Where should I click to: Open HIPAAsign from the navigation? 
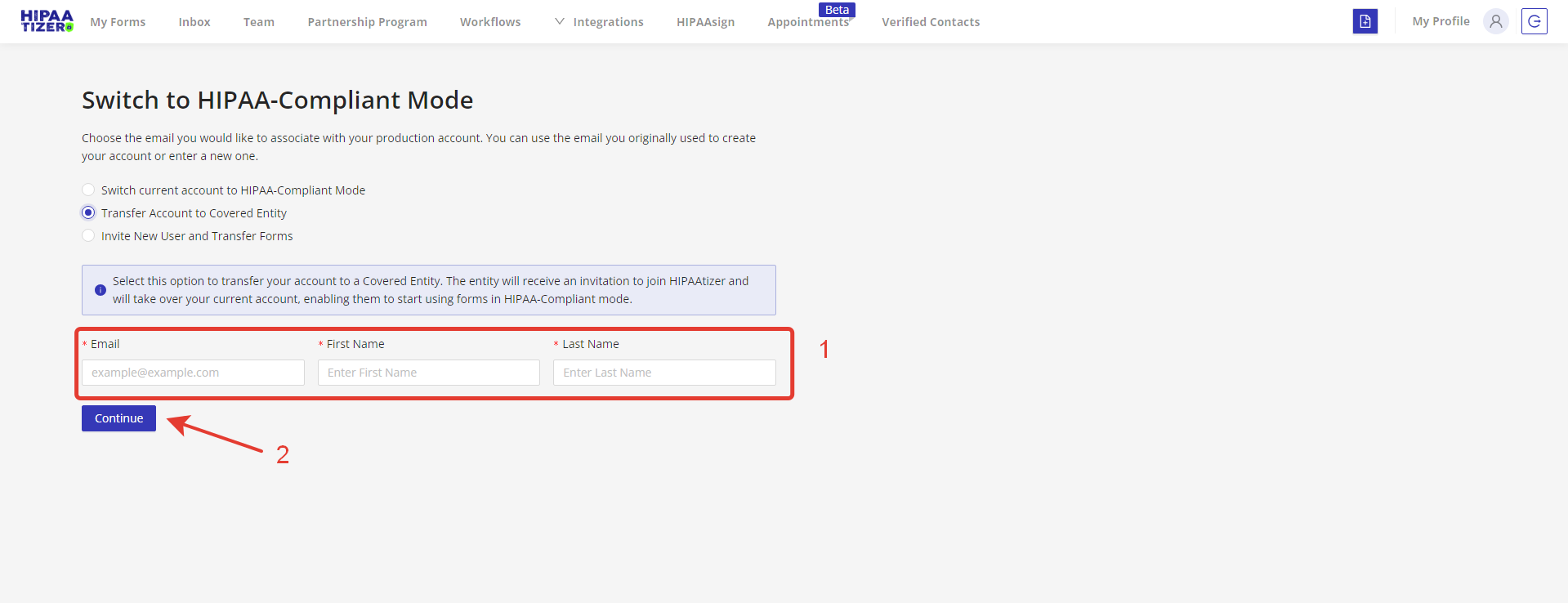705,22
